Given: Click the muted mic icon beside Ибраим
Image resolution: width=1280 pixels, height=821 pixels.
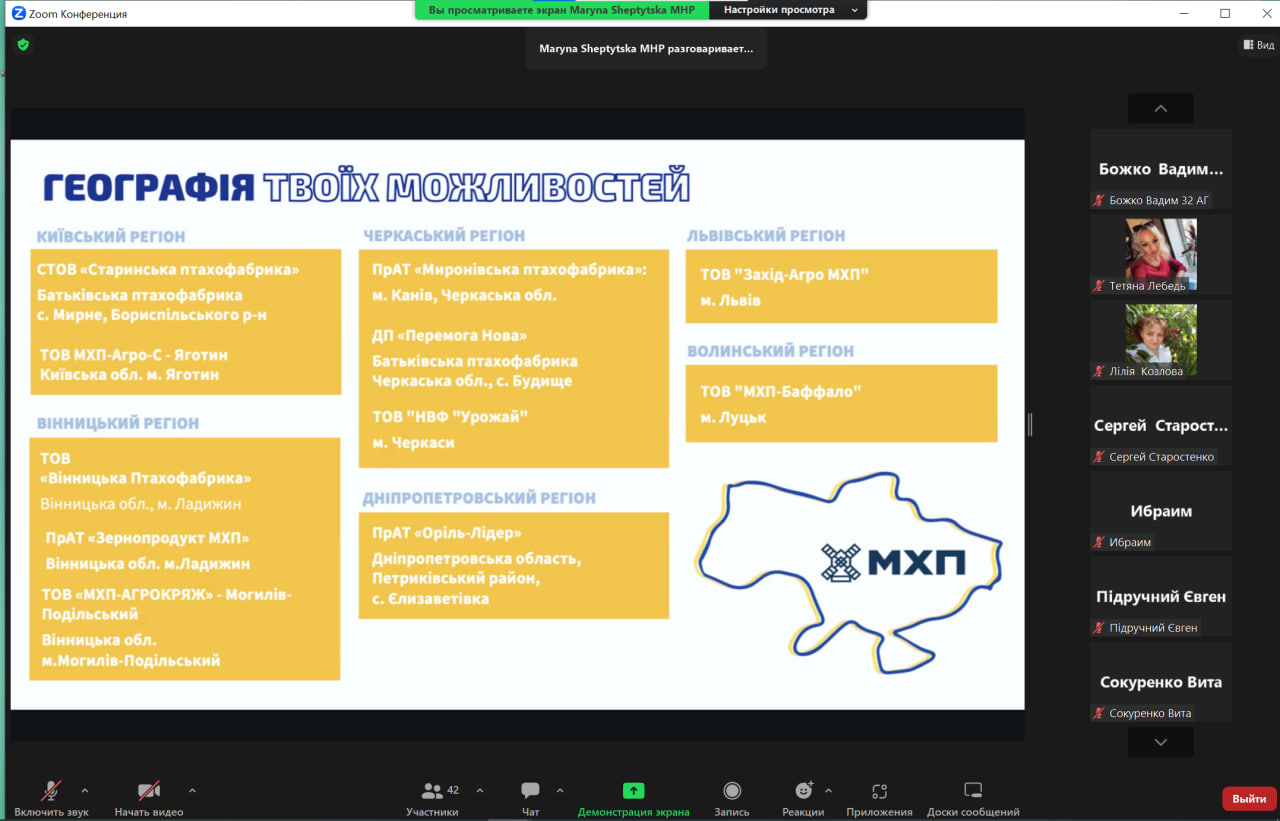Looking at the screenshot, I should click(1099, 543).
